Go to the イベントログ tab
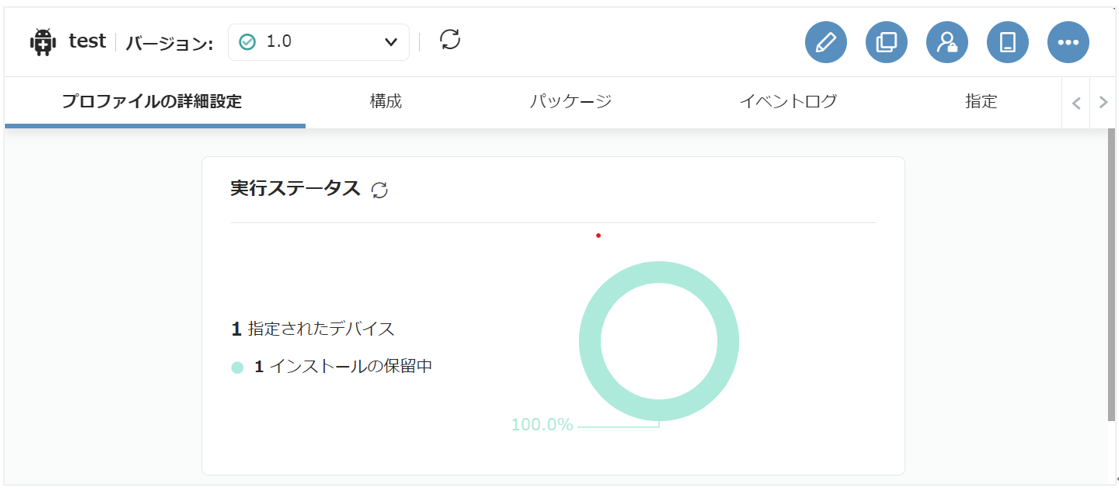The image size is (1119, 490). (x=788, y=101)
